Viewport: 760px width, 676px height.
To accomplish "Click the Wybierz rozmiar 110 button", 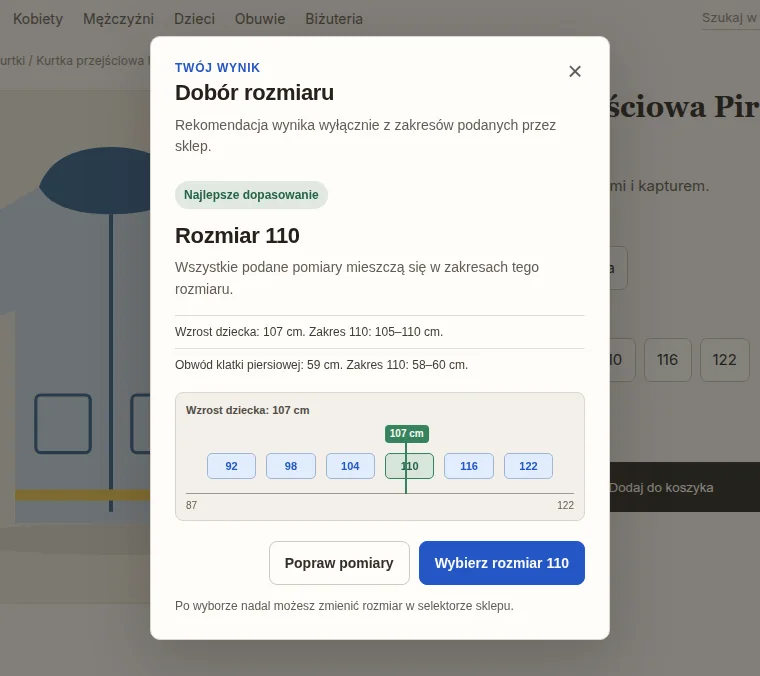I will click(502, 563).
